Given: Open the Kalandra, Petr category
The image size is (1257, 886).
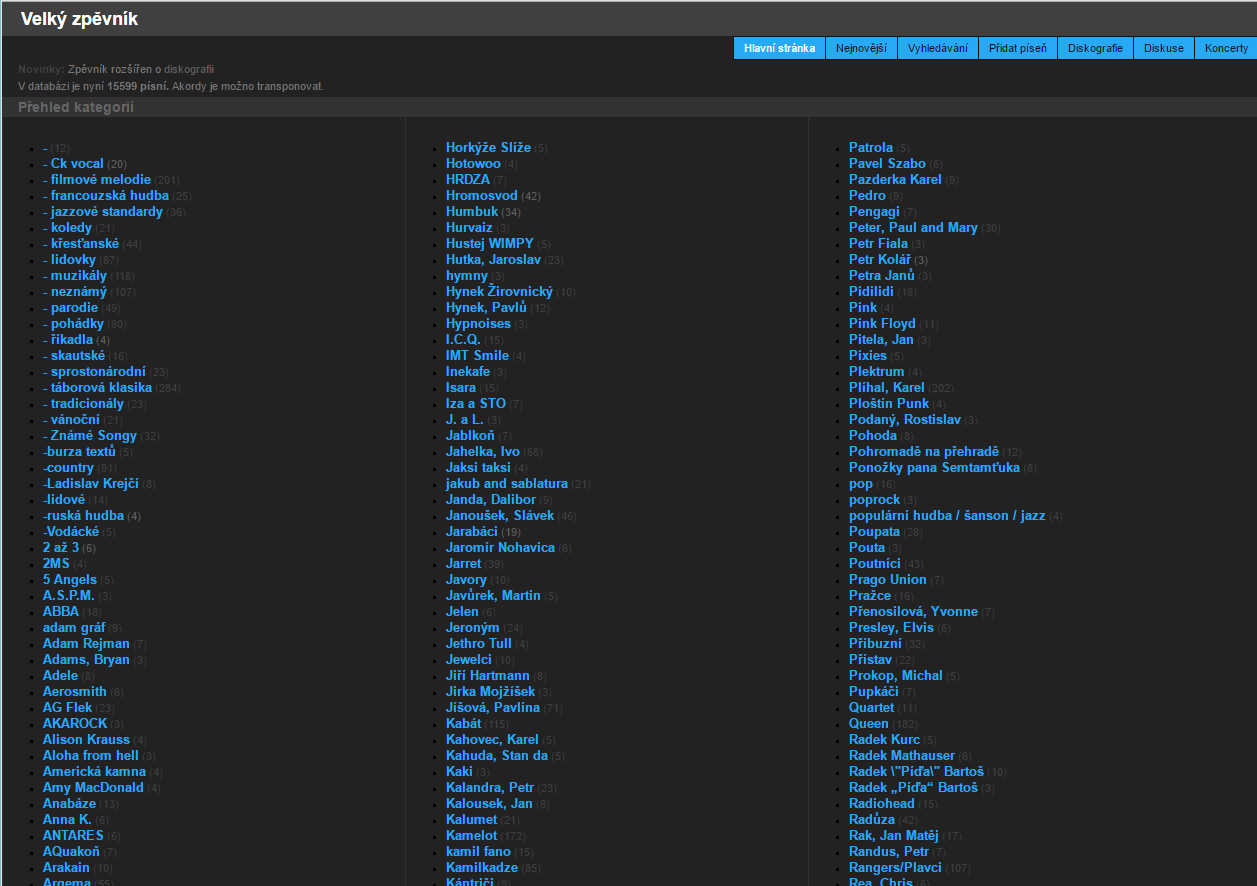Looking at the screenshot, I should click(490, 788).
